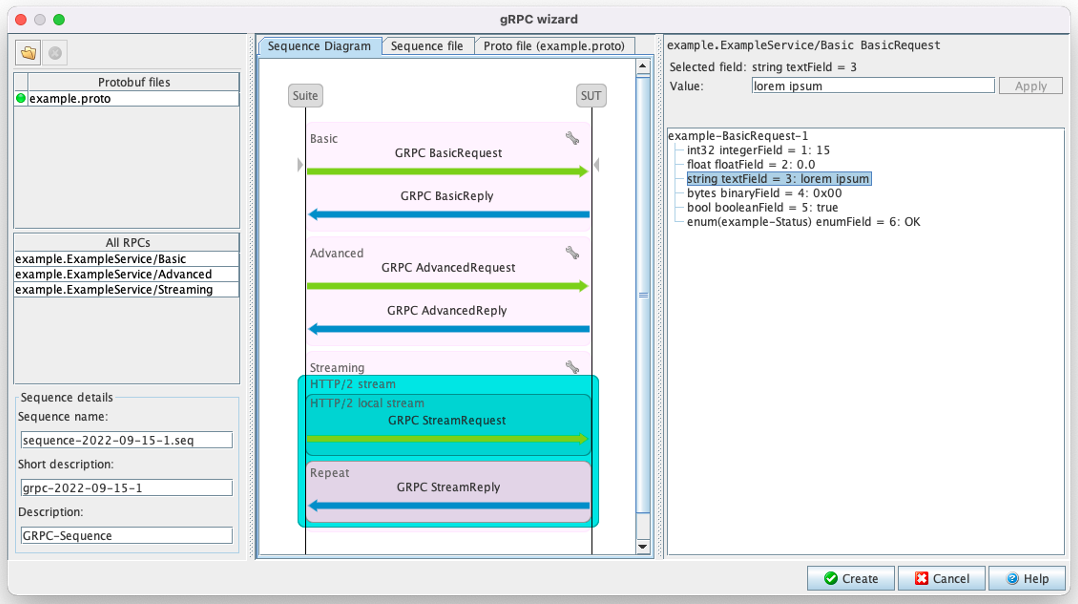Open the Proto file (example.proto) tab
1078x604 pixels.
click(554, 45)
